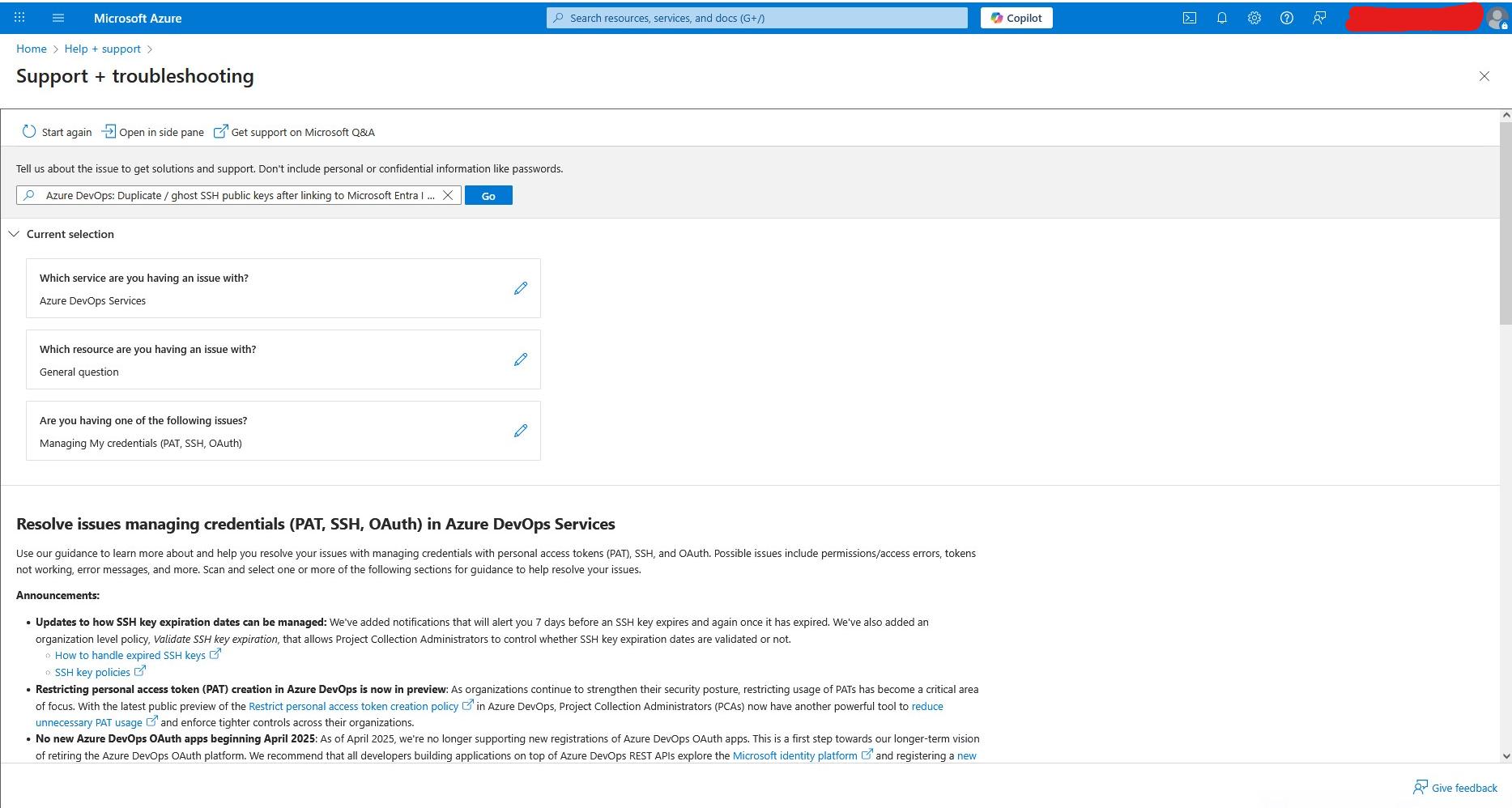The height and width of the screenshot is (808, 1512).
Task: Go to Home breadcrumb
Action: coord(32,49)
